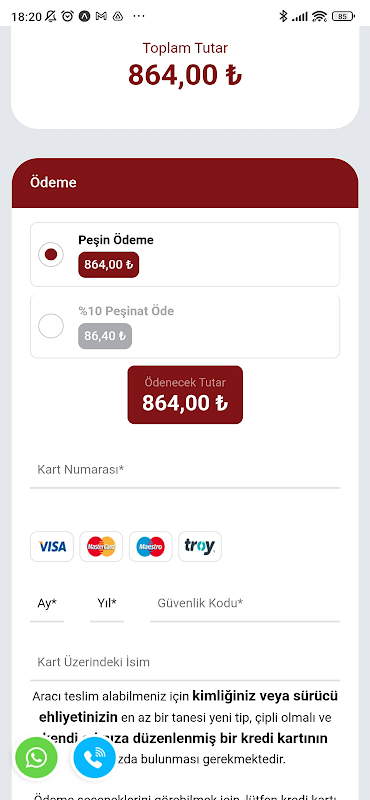
Task: Tap the 864,00 ₺ badge under Peşin Ödeme
Action: 109,265
